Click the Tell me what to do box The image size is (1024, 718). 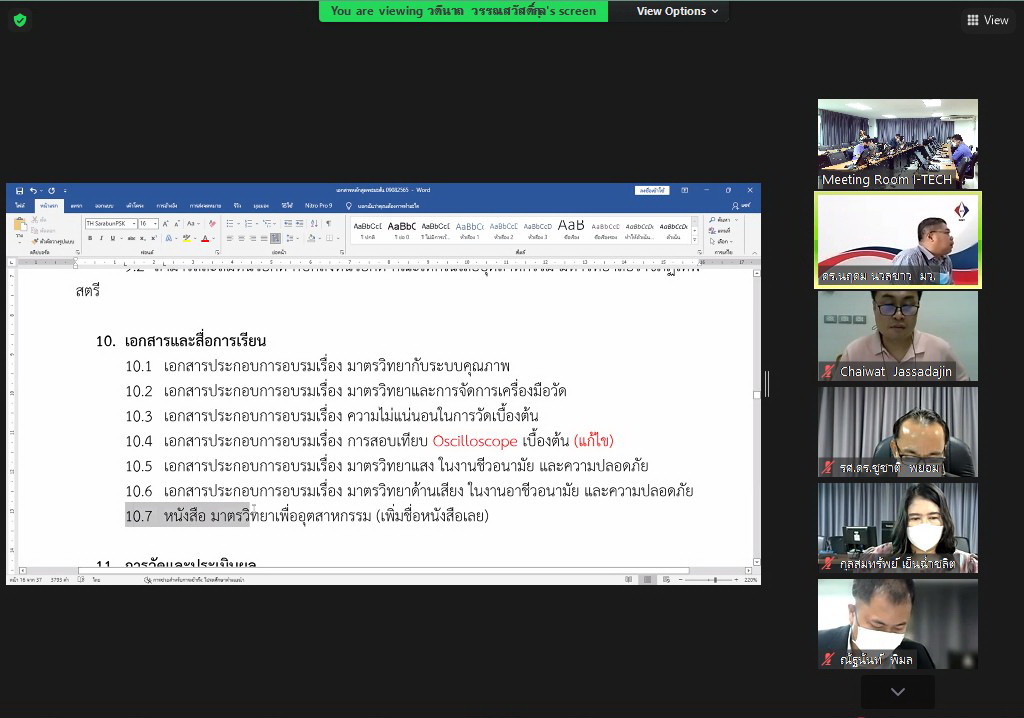(383, 206)
